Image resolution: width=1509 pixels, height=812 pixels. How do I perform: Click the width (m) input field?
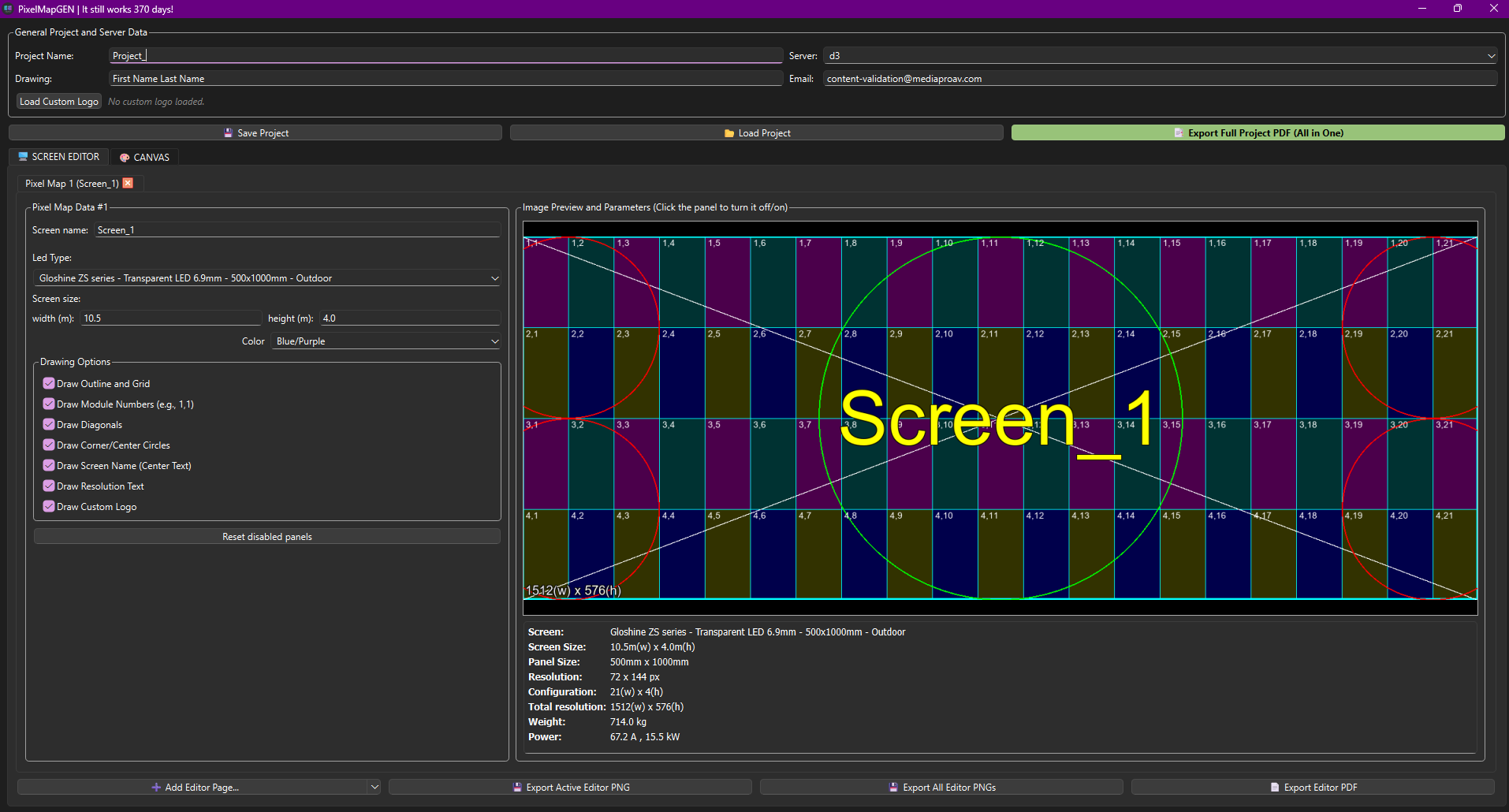(x=170, y=318)
